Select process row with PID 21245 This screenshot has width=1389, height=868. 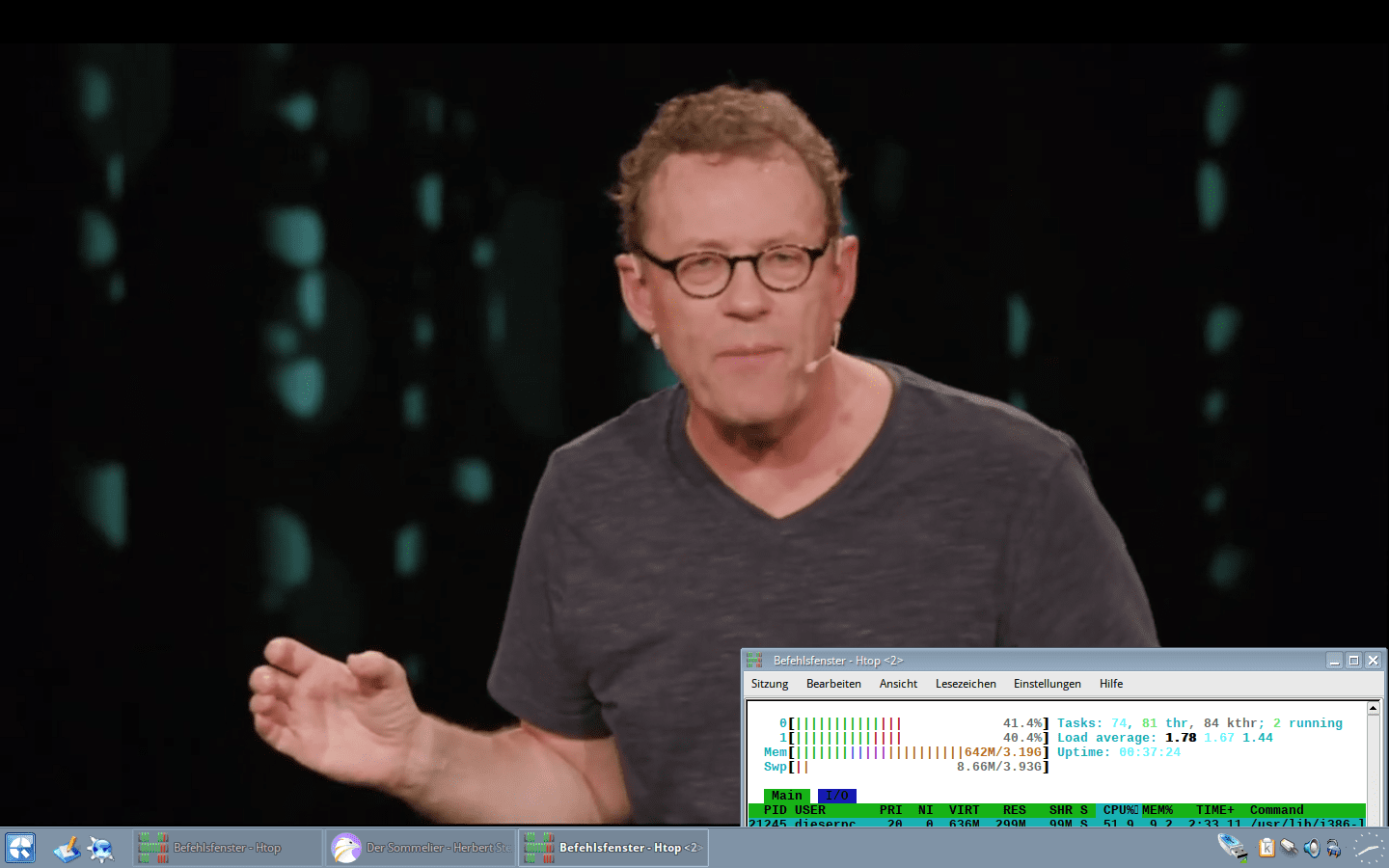(1057, 823)
